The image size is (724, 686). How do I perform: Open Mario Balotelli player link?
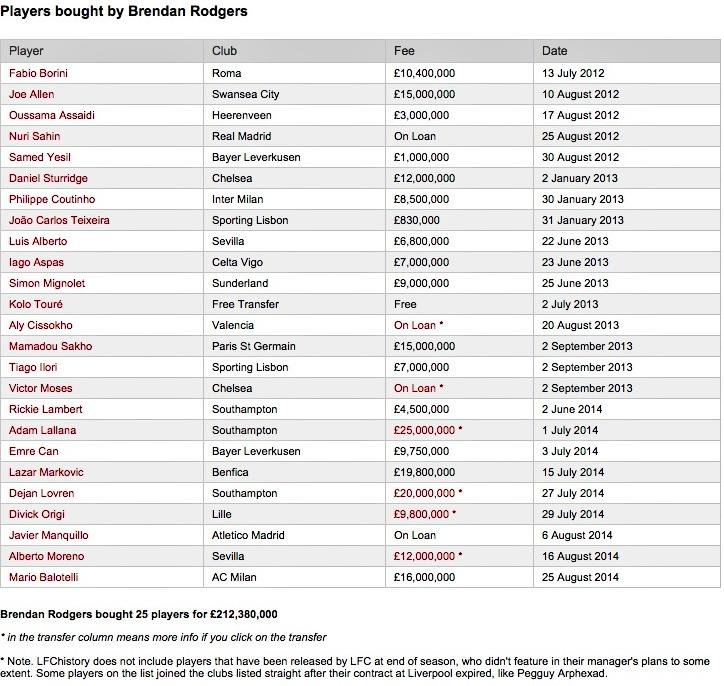[43, 577]
